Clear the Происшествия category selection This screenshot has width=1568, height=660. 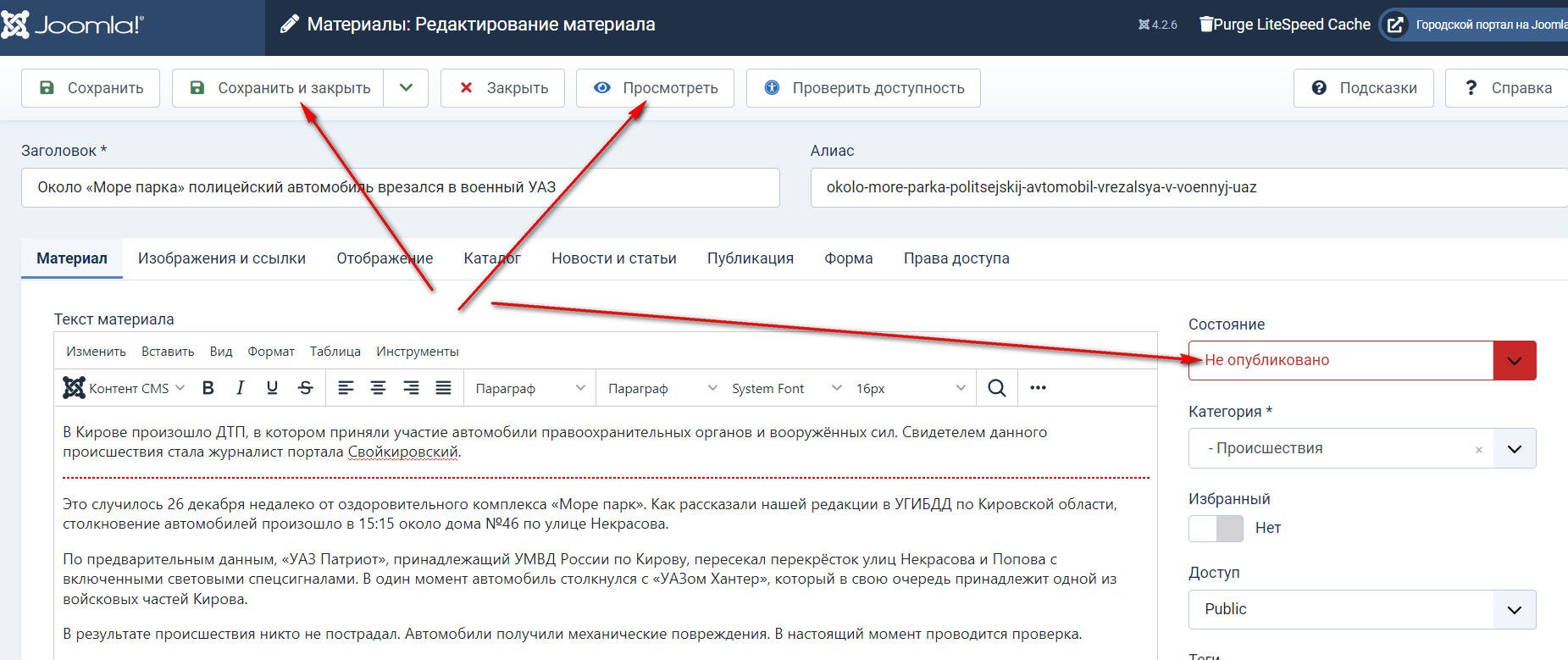(x=1478, y=450)
